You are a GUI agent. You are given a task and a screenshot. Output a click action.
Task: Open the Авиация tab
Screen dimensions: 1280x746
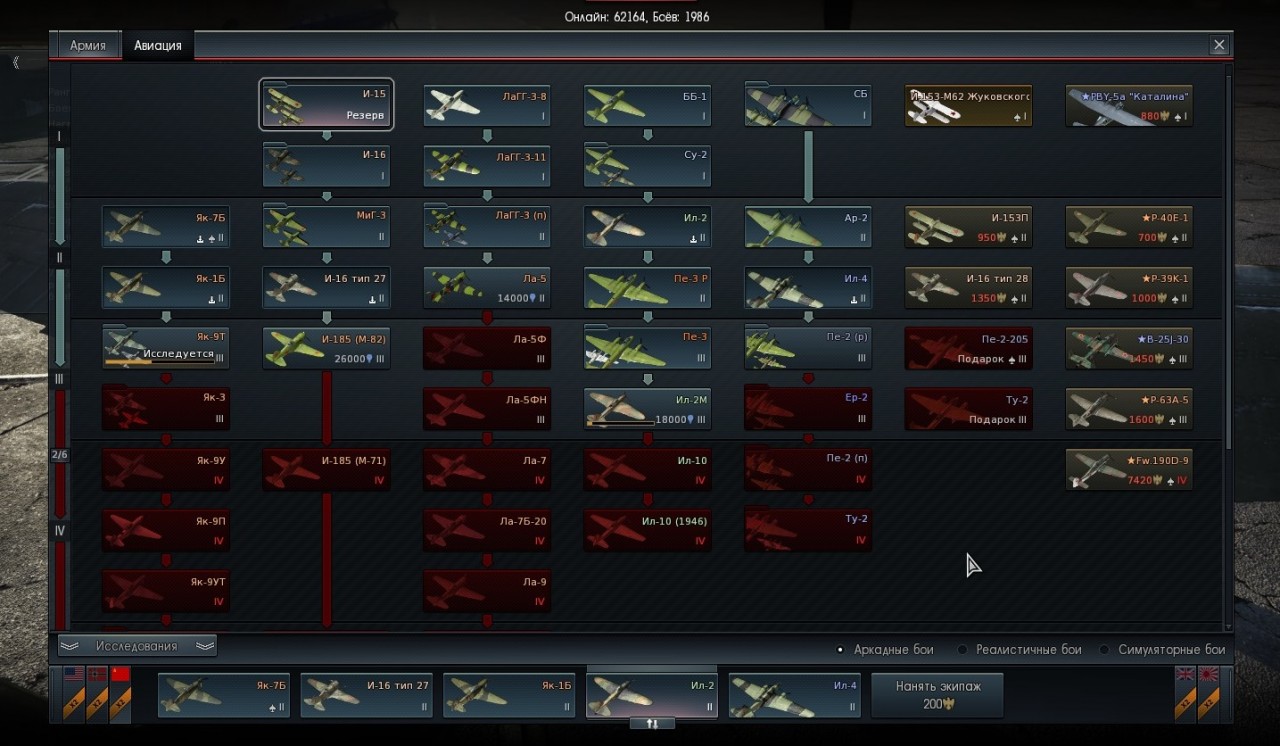pos(158,46)
